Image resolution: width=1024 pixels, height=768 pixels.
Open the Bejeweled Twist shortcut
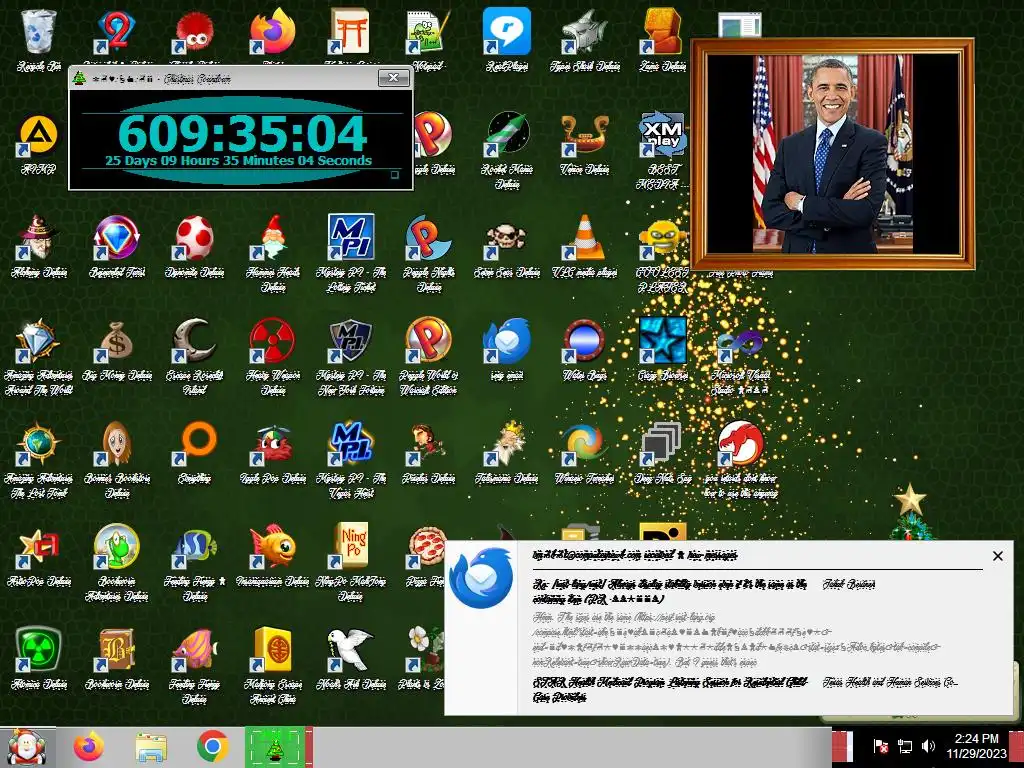116,238
